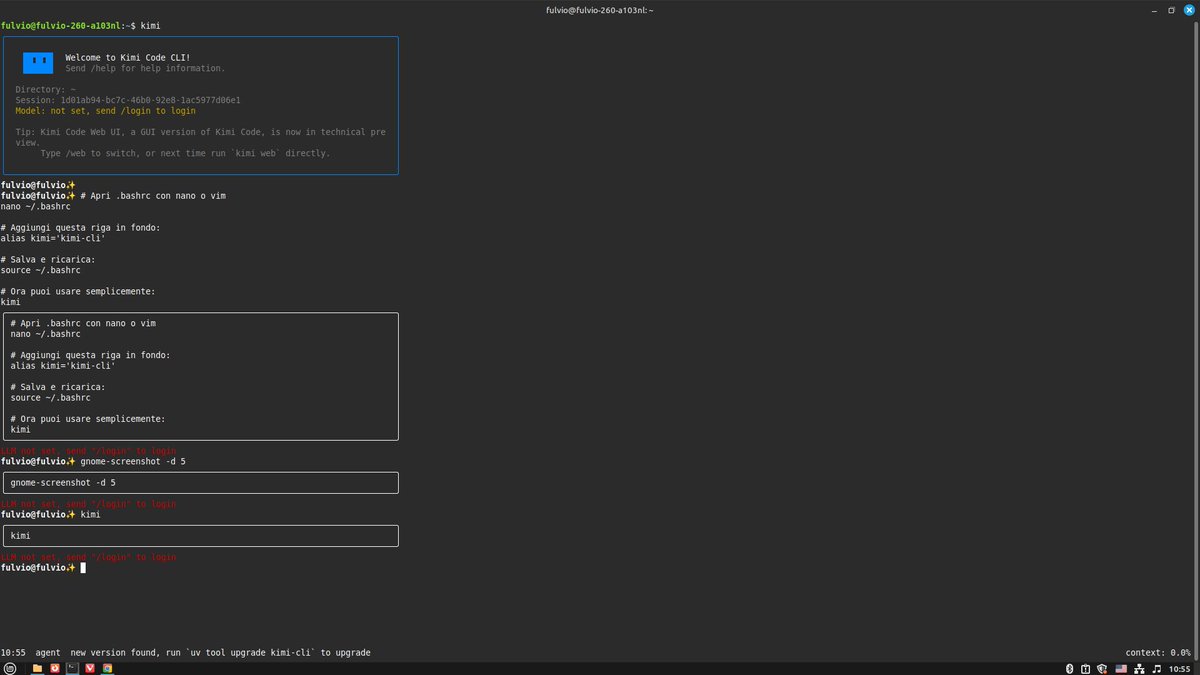The image size is (1200, 675).
Task: Click the Tip about Kimi Code Web UI
Action: (x=200, y=137)
